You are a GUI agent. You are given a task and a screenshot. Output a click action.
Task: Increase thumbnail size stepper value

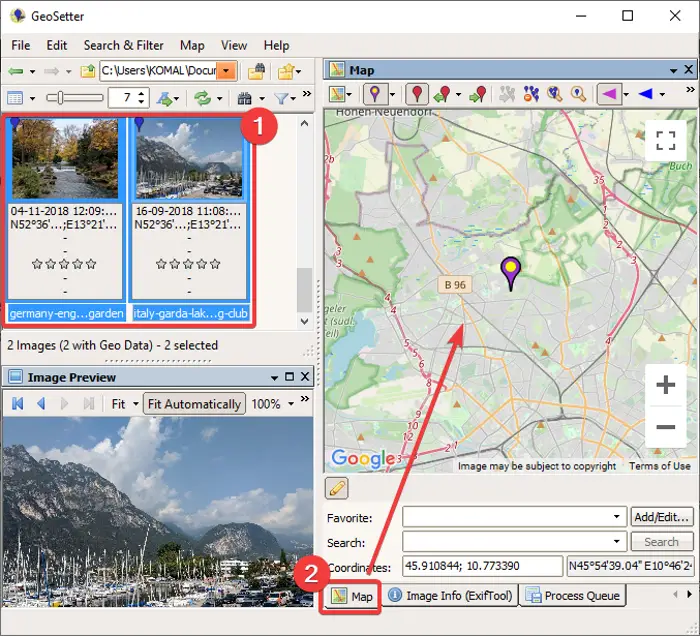point(142,94)
